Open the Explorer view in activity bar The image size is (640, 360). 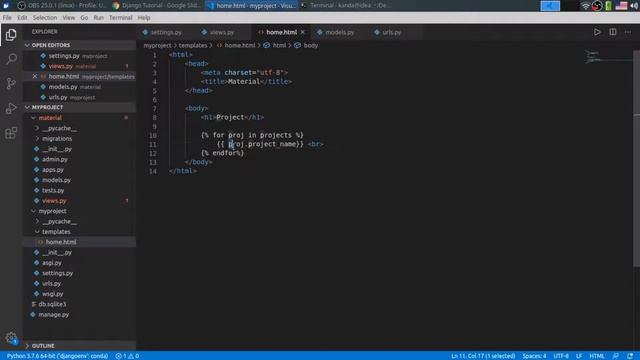(11, 35)
